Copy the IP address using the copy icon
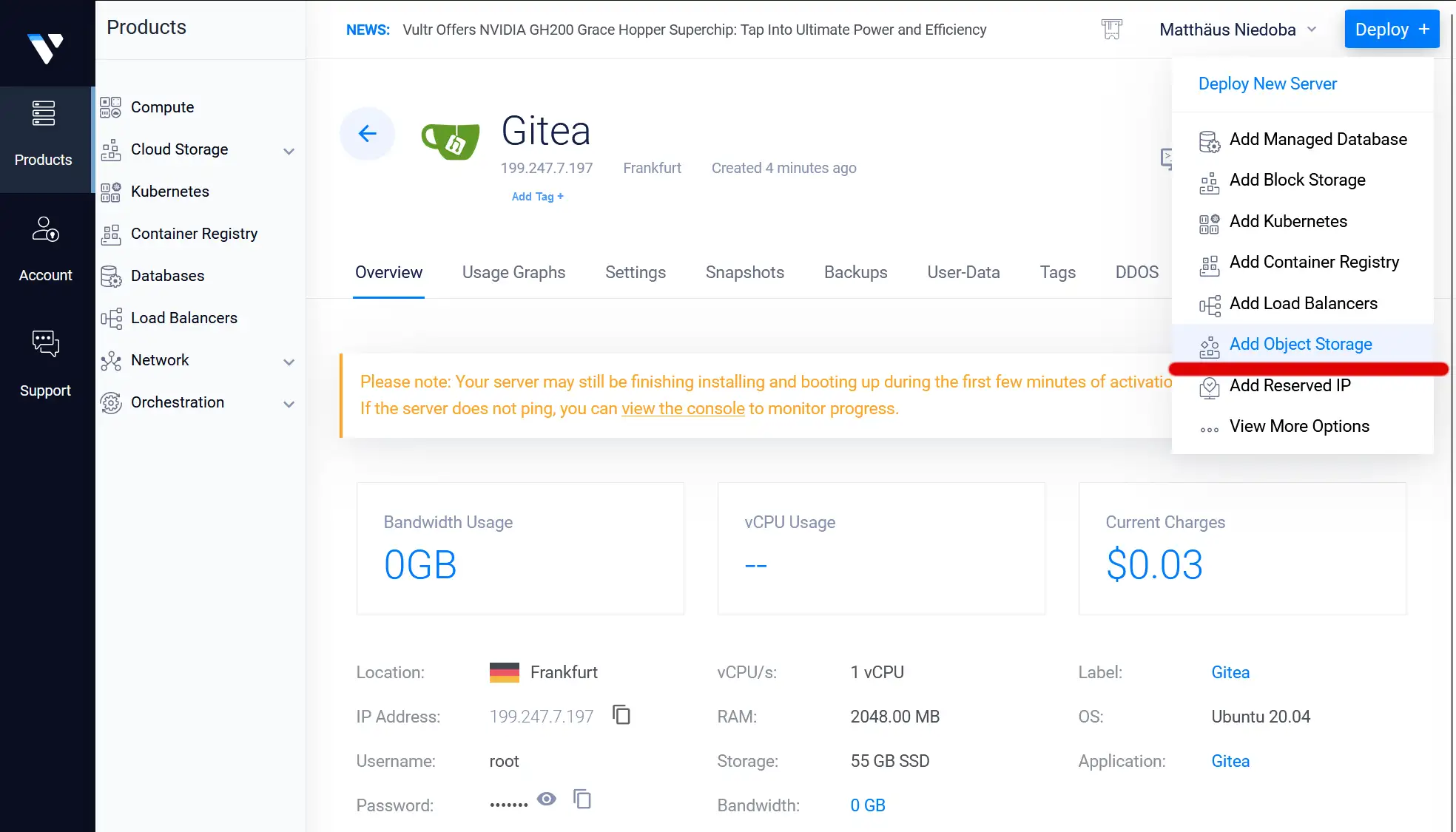Image resolution: width=1456 pixels, height=832 pixels. coord(621,715)
